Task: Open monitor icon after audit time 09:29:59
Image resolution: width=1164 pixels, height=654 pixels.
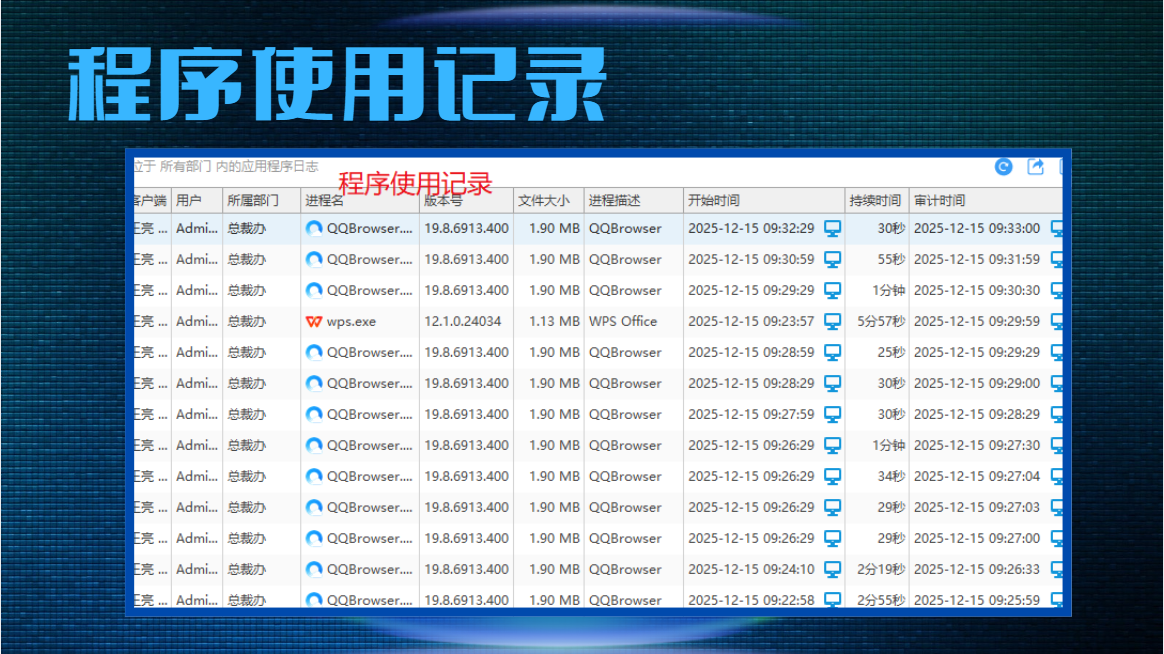Action: click(x=1057, y=321)
